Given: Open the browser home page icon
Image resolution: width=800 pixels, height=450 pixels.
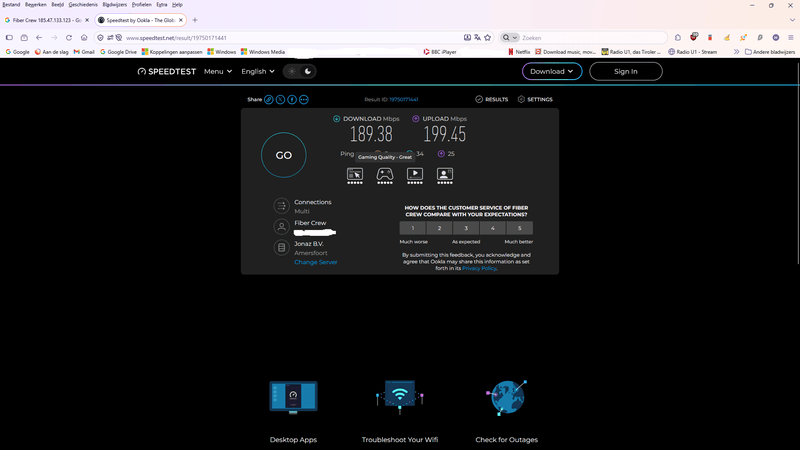Looking at the screenshot, I should click(x=84, y=38).
